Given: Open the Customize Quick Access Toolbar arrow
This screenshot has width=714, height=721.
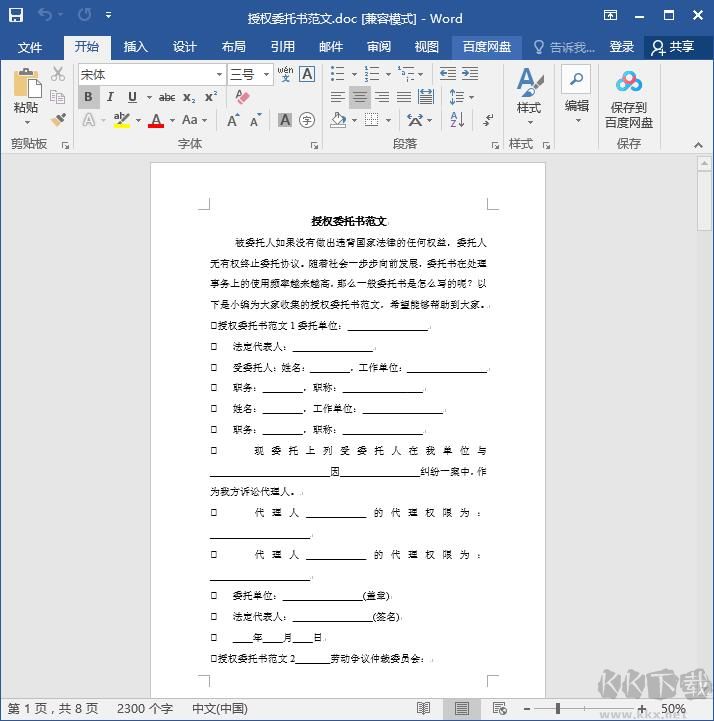Looking at the screenshot, I should (109, 15).
